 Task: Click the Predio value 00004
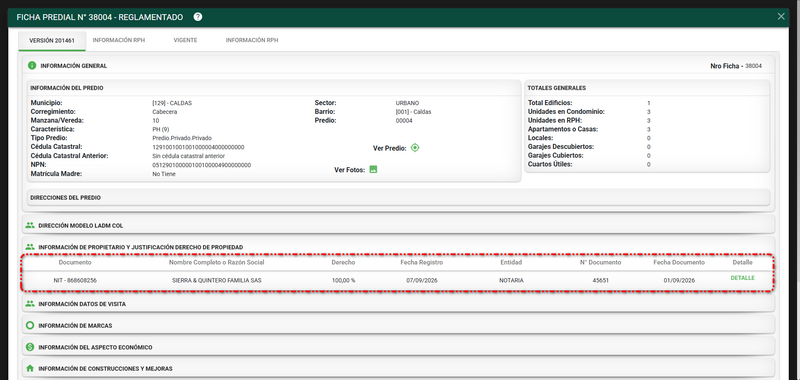404,121
